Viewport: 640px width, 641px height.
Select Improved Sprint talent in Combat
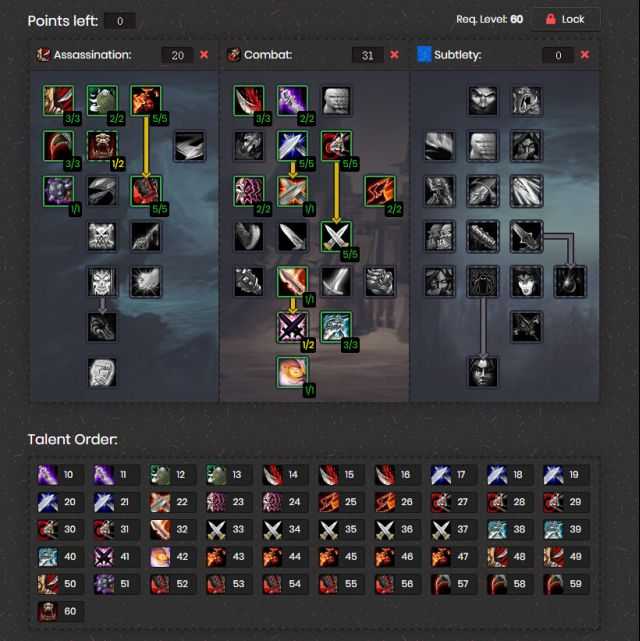pyautogui.click(x=380, y=191)
